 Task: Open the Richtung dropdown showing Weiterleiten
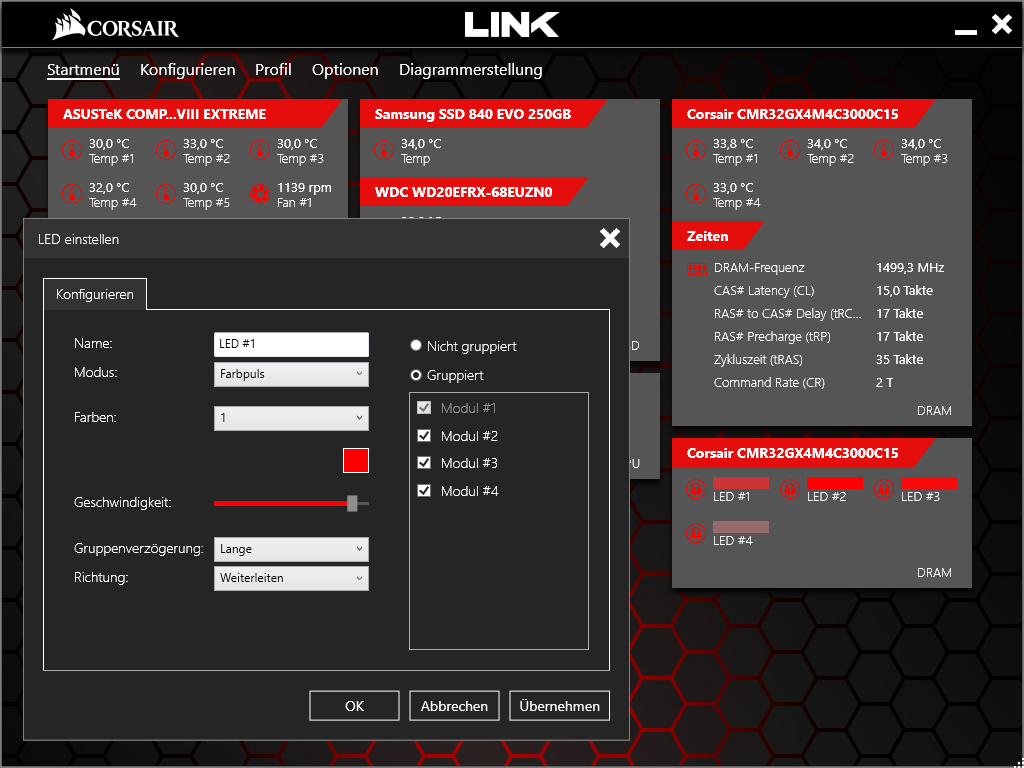pyautogui.click(x=291, y=578)
